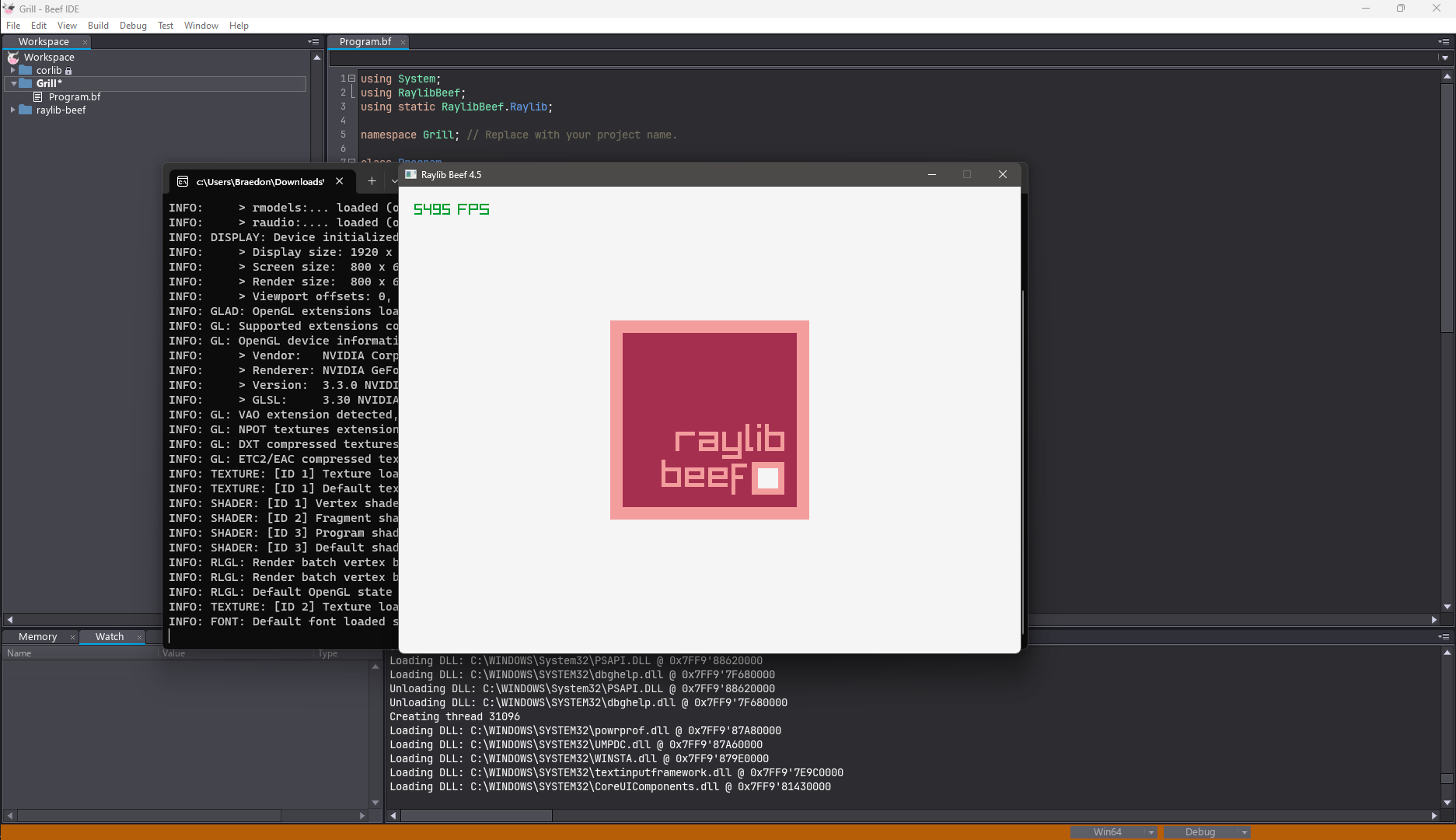Open a new terminal tab with plus icon
This screenshot has height=840, width=1456.
tap(372, 181)
